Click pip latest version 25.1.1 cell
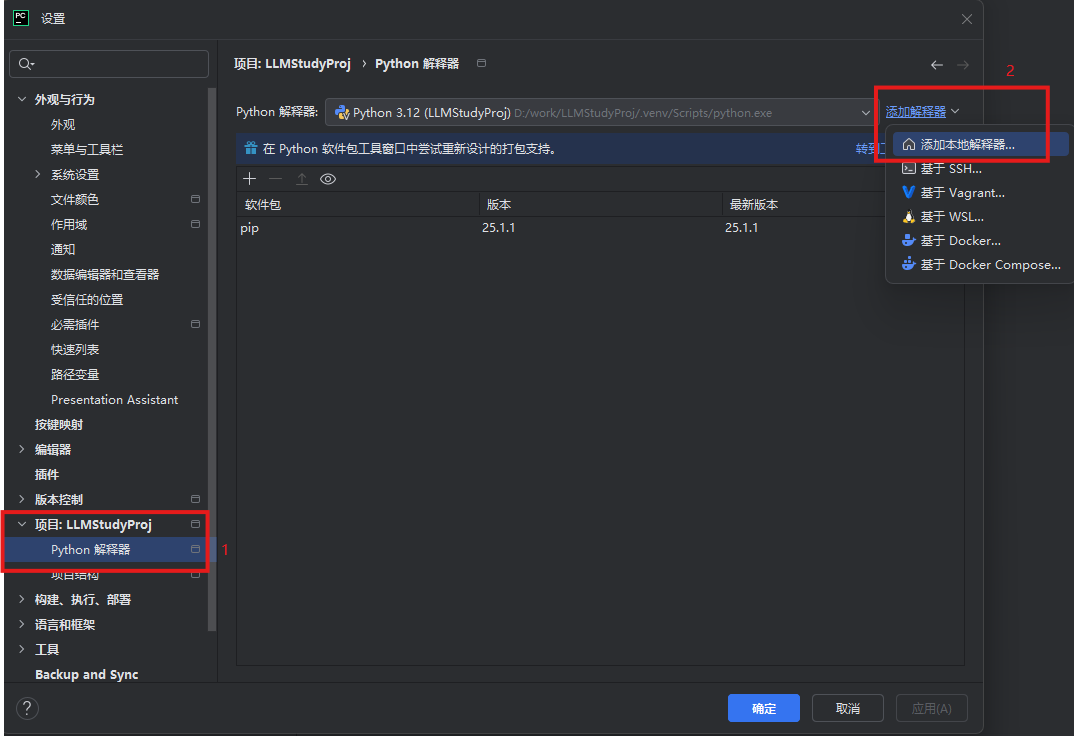This screenshot has height=736, width=1074. [x=742, y=228]
